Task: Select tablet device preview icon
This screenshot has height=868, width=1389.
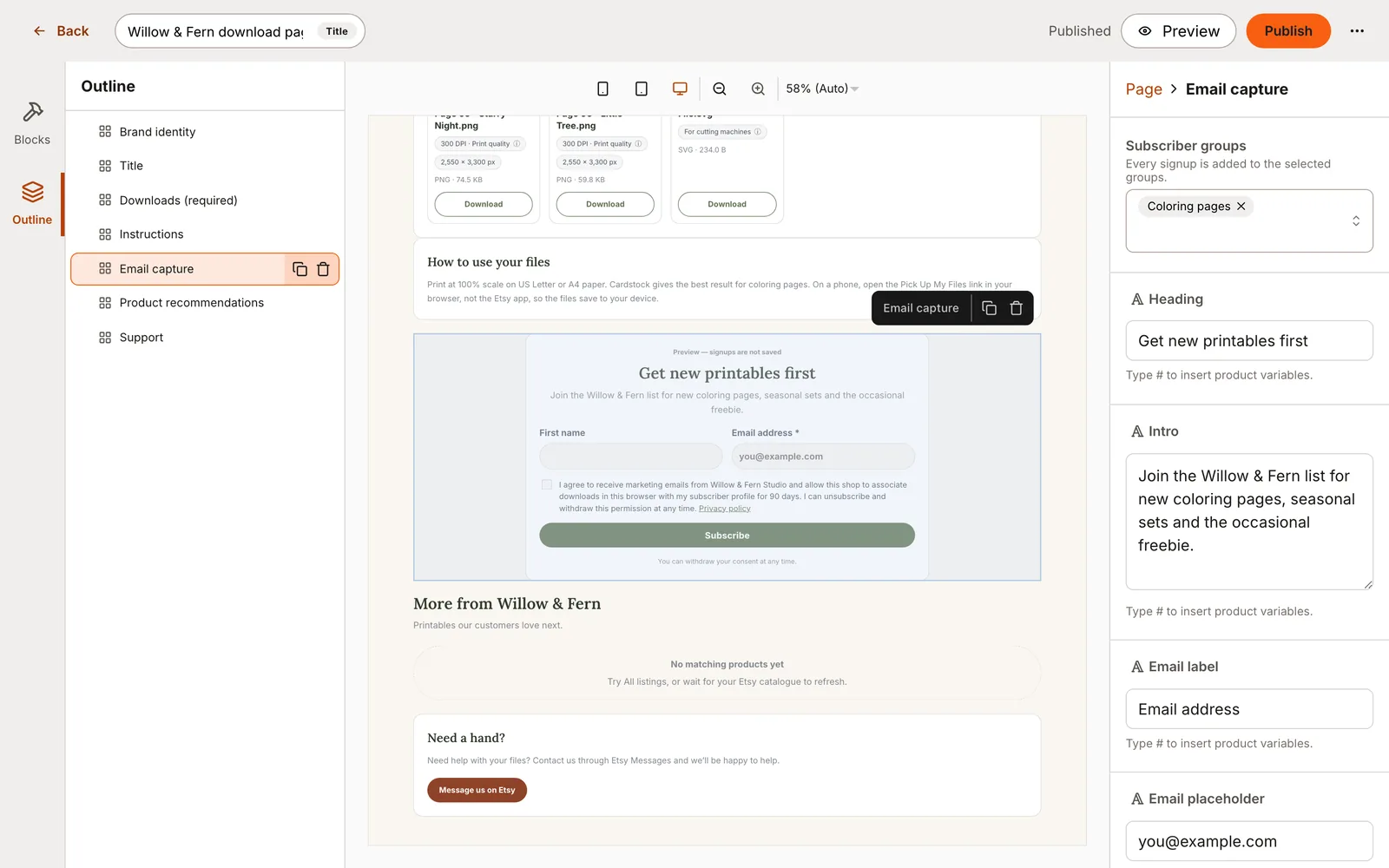Action: point(642,89)
